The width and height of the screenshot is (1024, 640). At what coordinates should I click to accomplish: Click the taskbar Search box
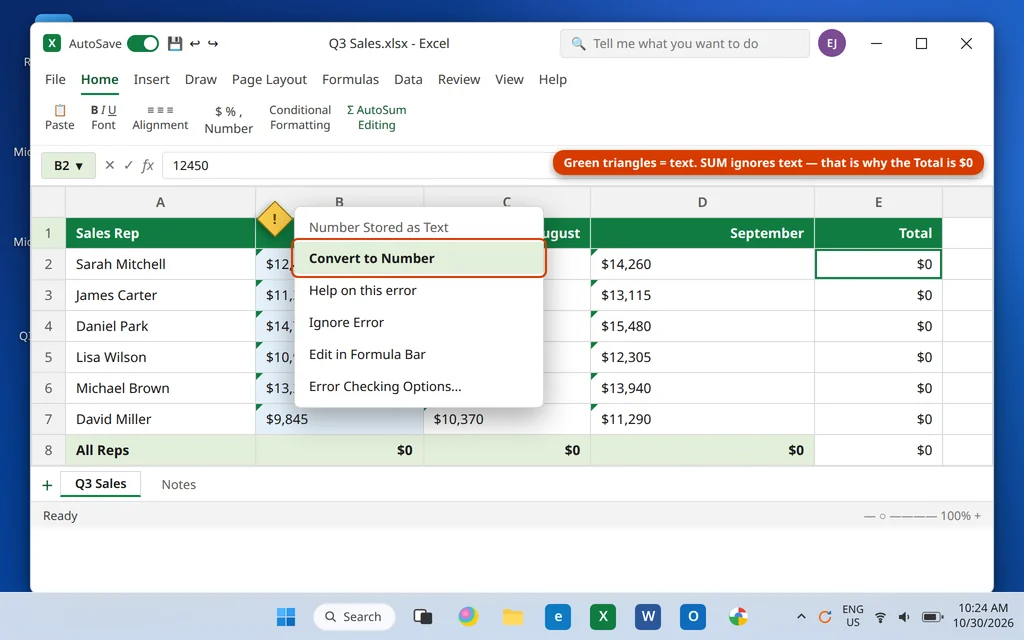click(354, 616)
